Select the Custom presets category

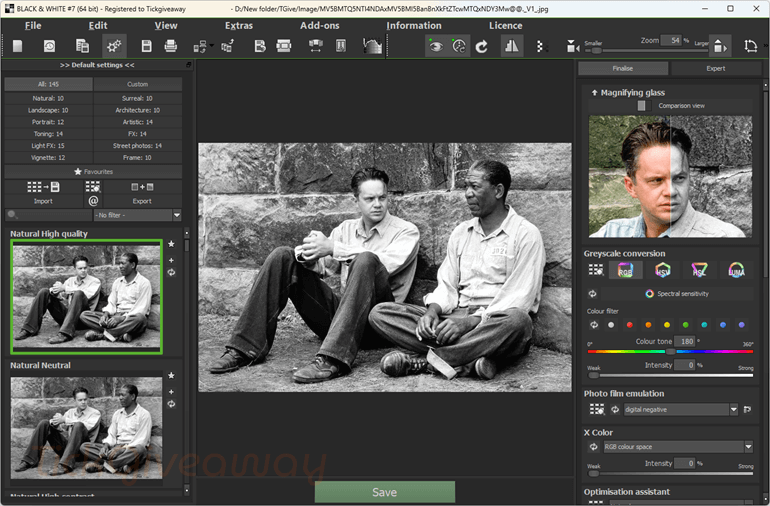coord(138,84)
